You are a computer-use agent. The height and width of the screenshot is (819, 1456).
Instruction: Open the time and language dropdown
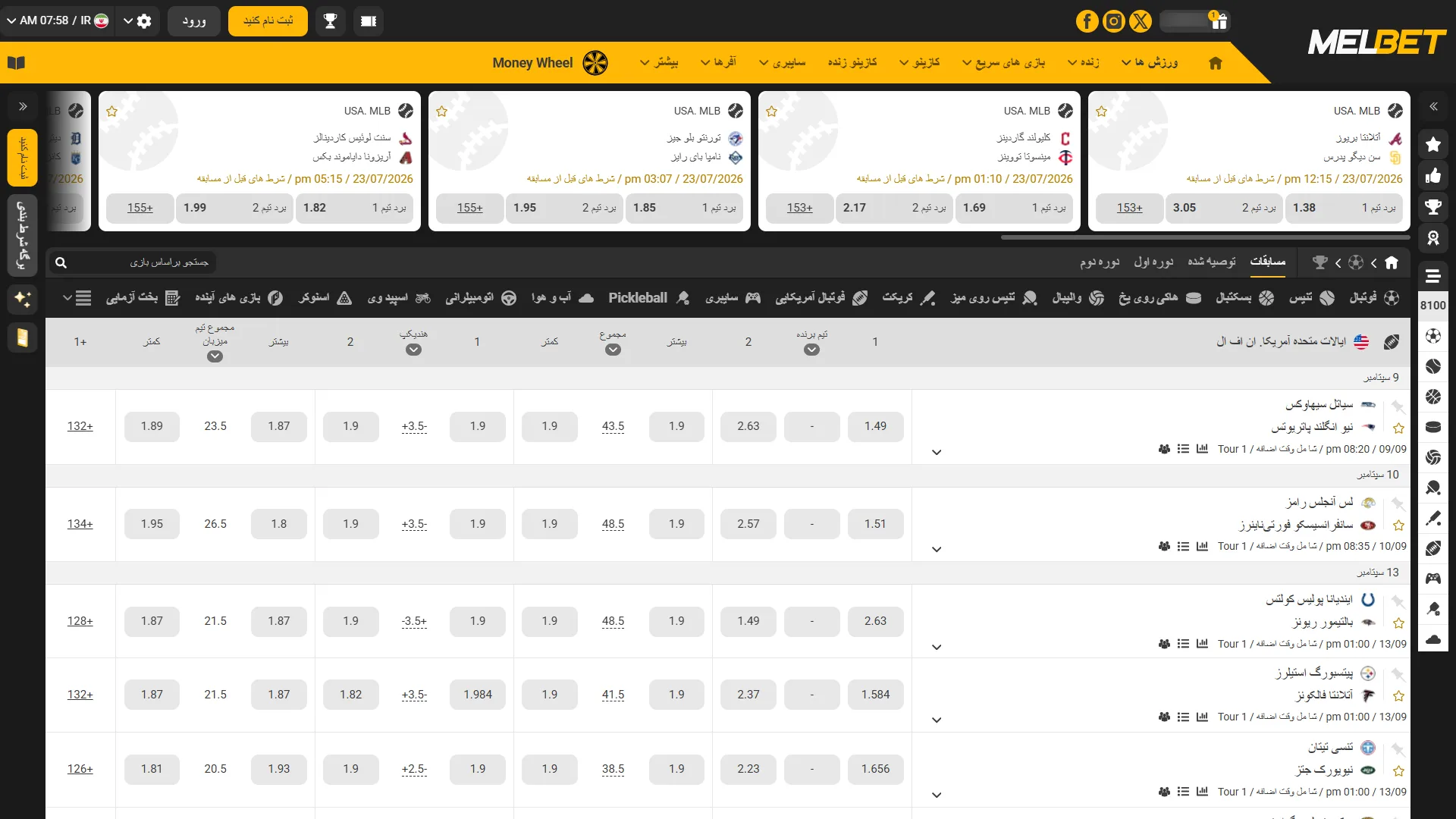(58, 20)
